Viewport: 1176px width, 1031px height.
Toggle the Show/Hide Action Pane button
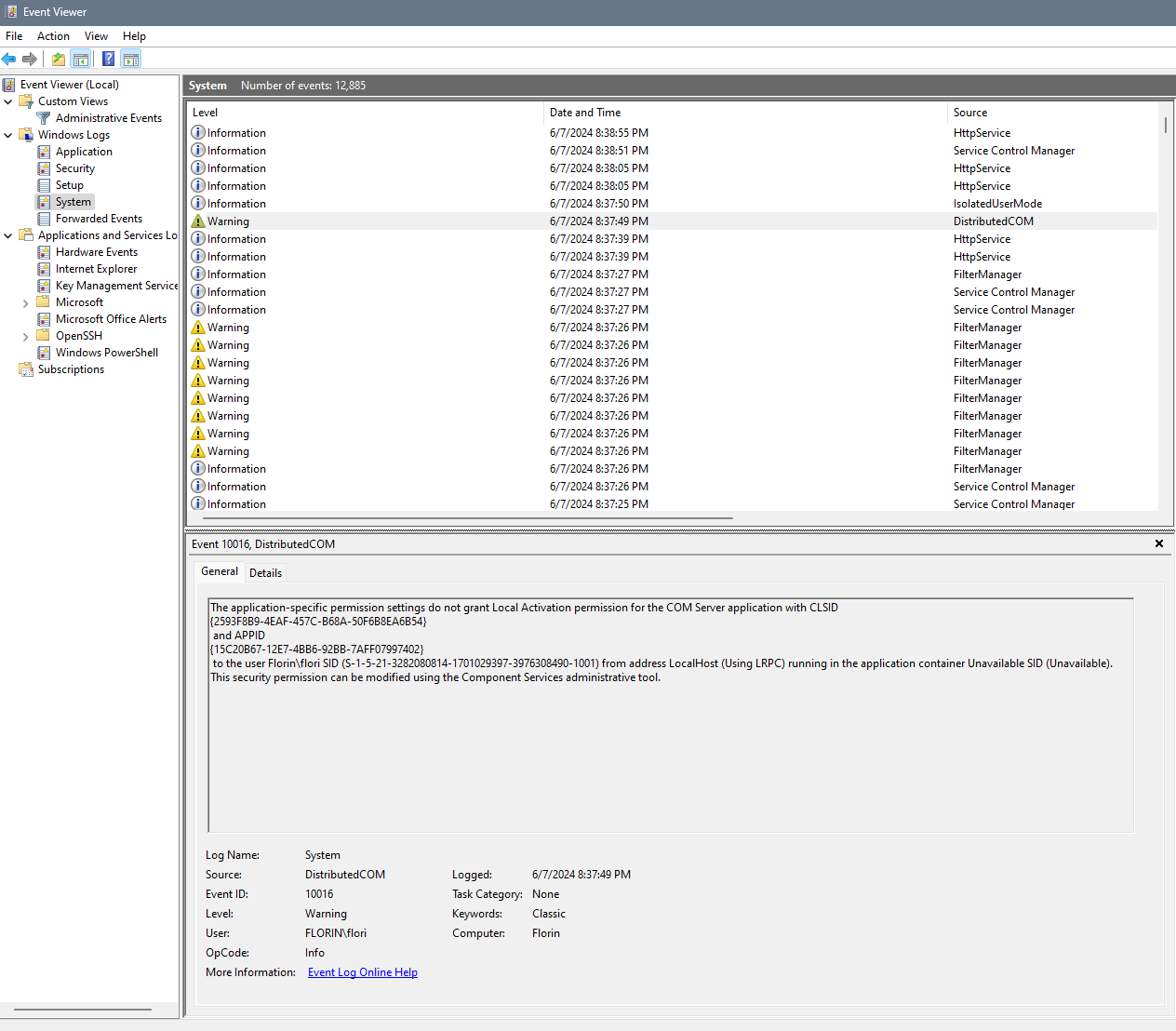[131, 60]
